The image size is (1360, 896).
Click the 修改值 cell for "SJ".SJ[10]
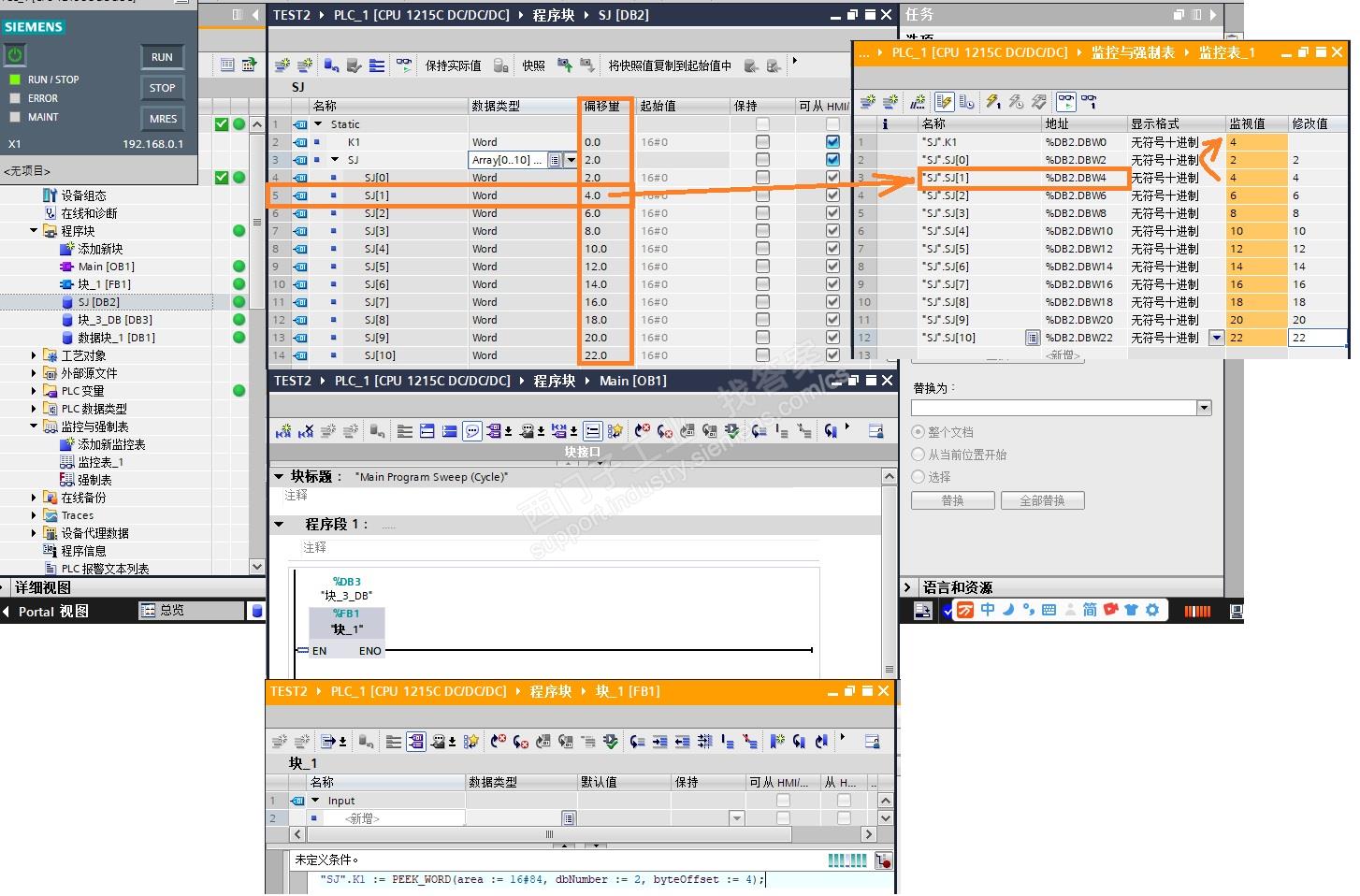click(x=1317, y=338)
